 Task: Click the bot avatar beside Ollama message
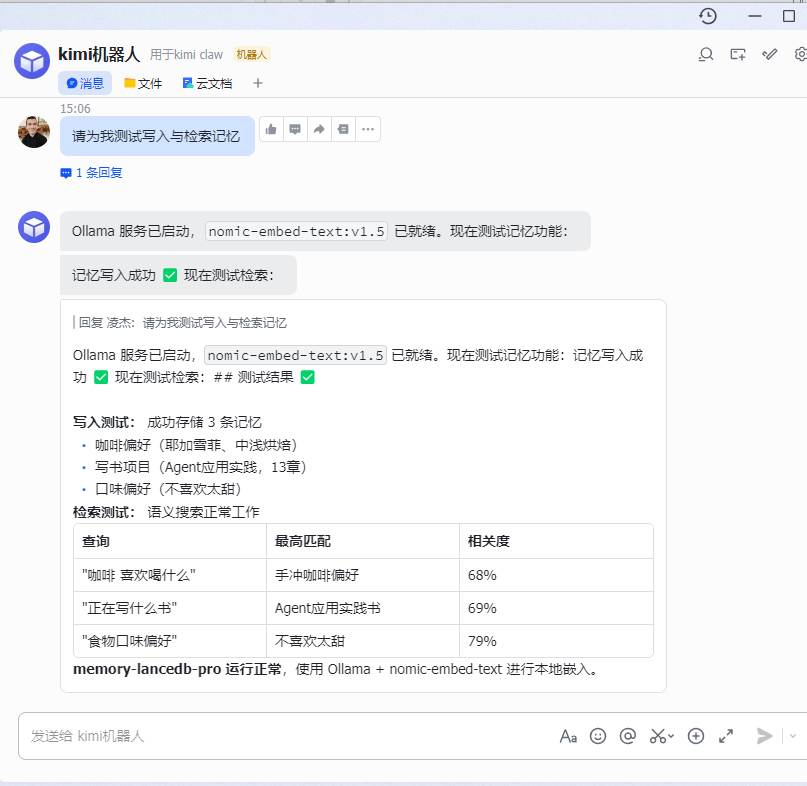click(x=34, y=227)
